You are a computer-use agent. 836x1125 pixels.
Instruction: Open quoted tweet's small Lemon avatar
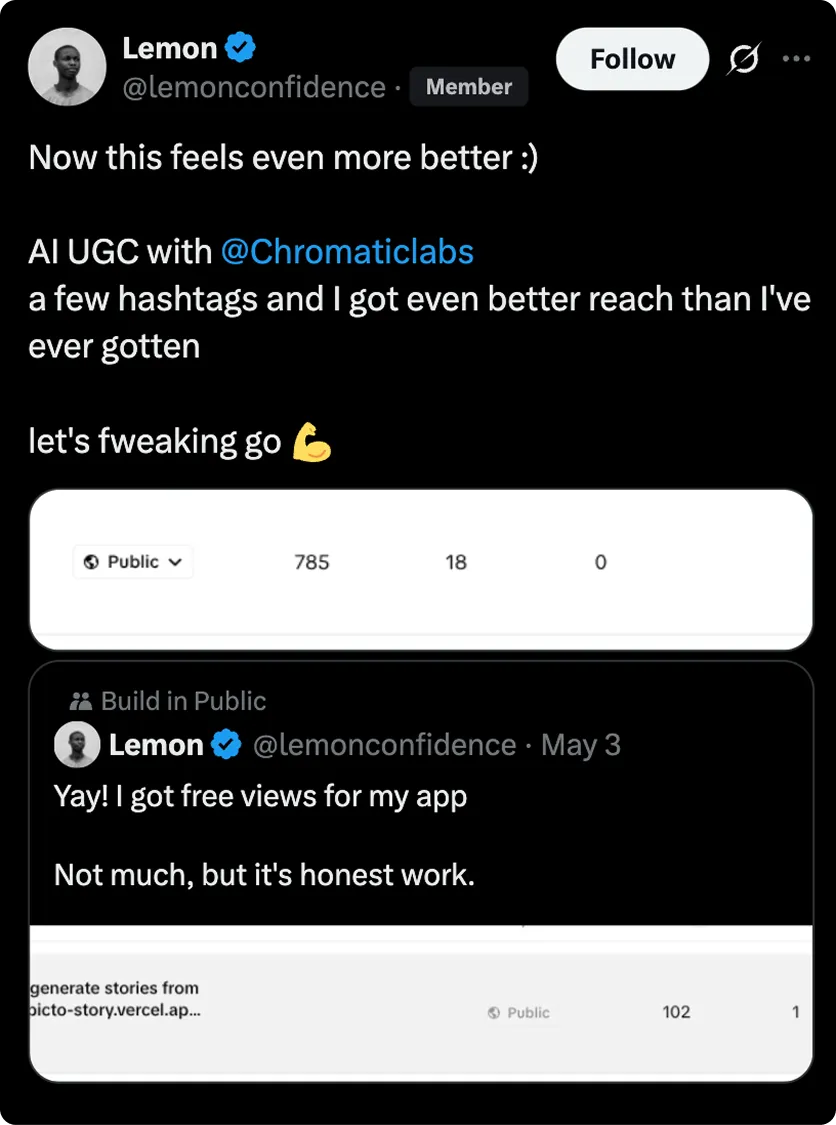[77, 745]
